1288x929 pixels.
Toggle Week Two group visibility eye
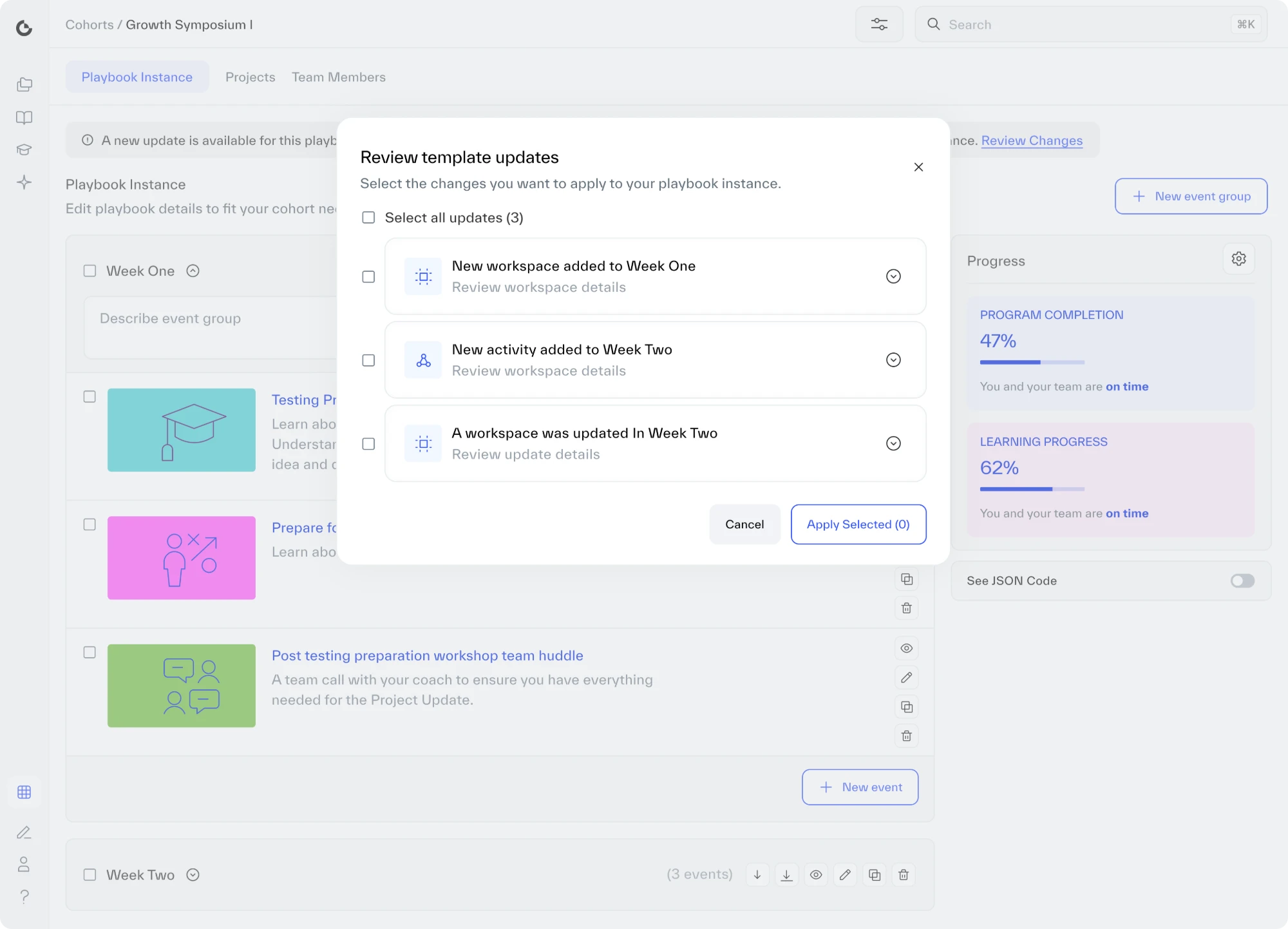point(816,874)
